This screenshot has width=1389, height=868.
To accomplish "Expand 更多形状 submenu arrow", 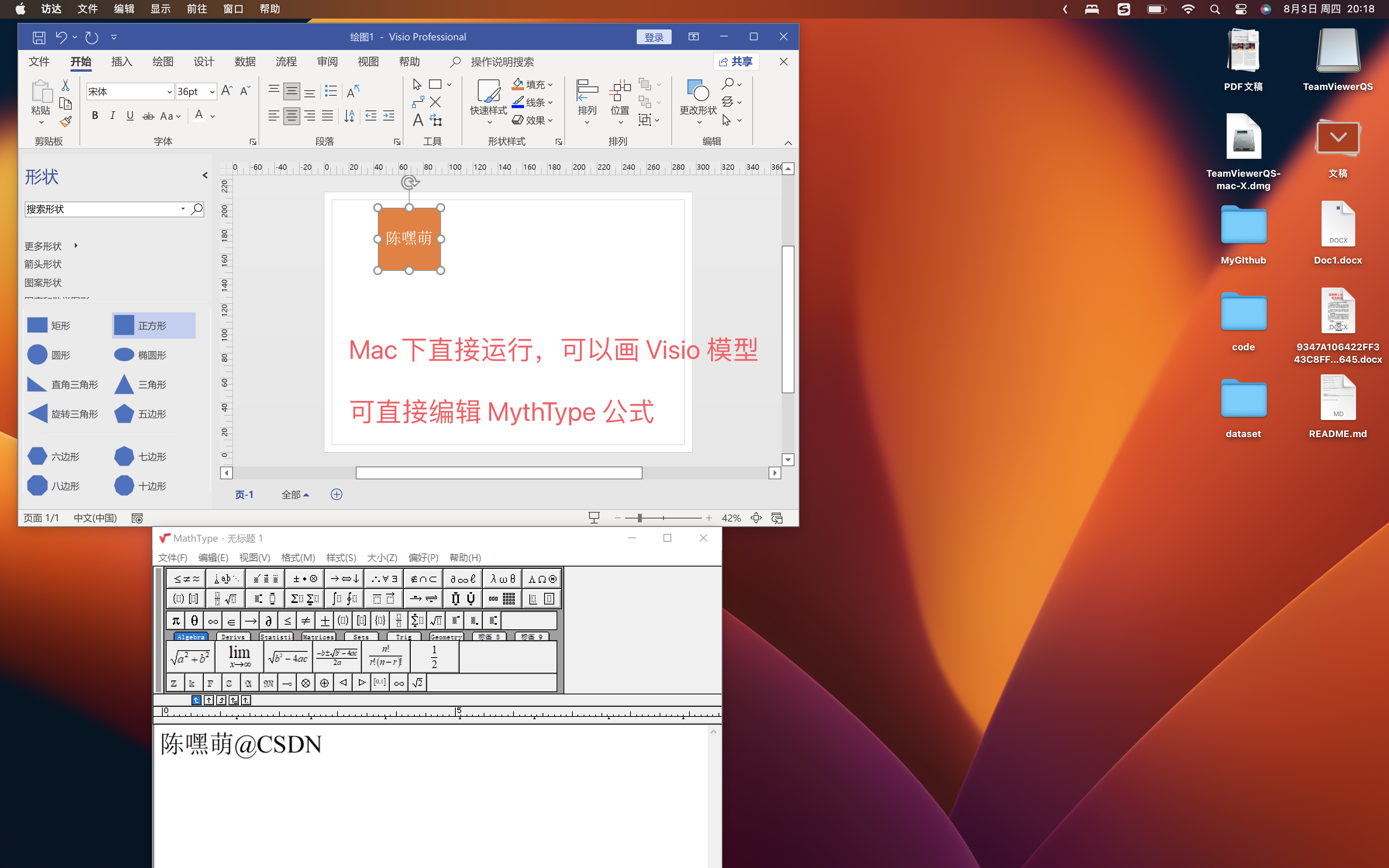I will pyautogui.click(x=76, y=246).
